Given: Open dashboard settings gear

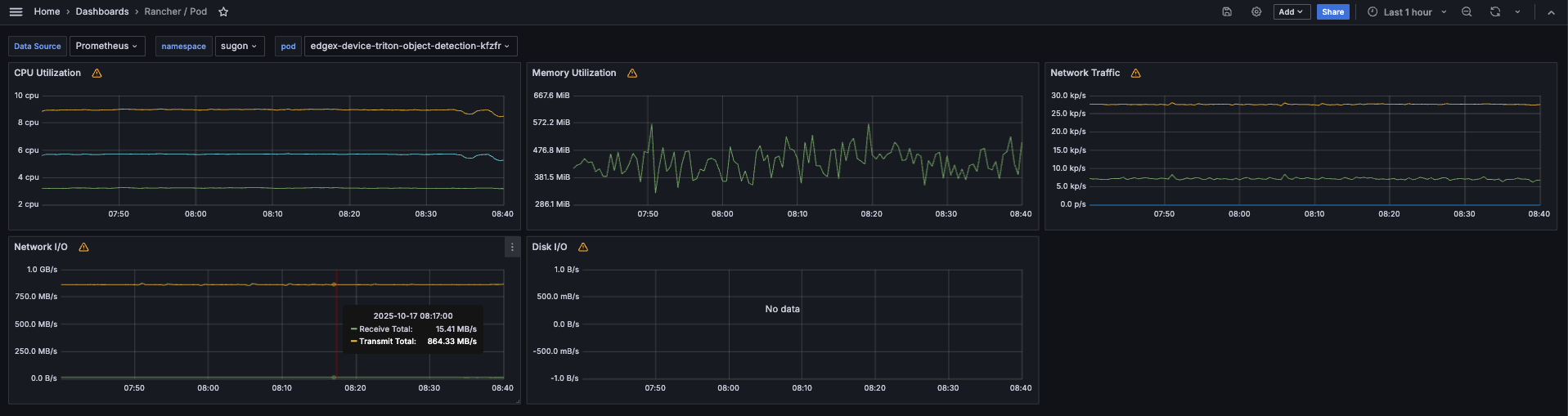Looking at the screenshot, I should [x=1256, y=11].
